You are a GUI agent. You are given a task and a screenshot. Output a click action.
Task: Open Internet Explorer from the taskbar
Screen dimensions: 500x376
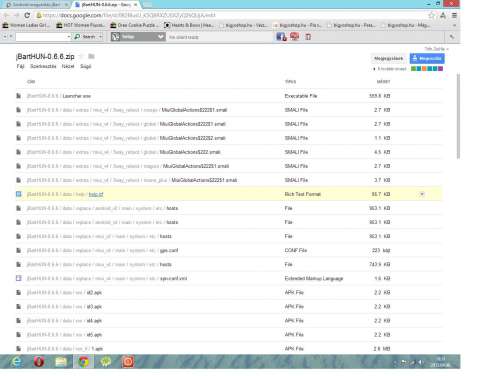16,362
